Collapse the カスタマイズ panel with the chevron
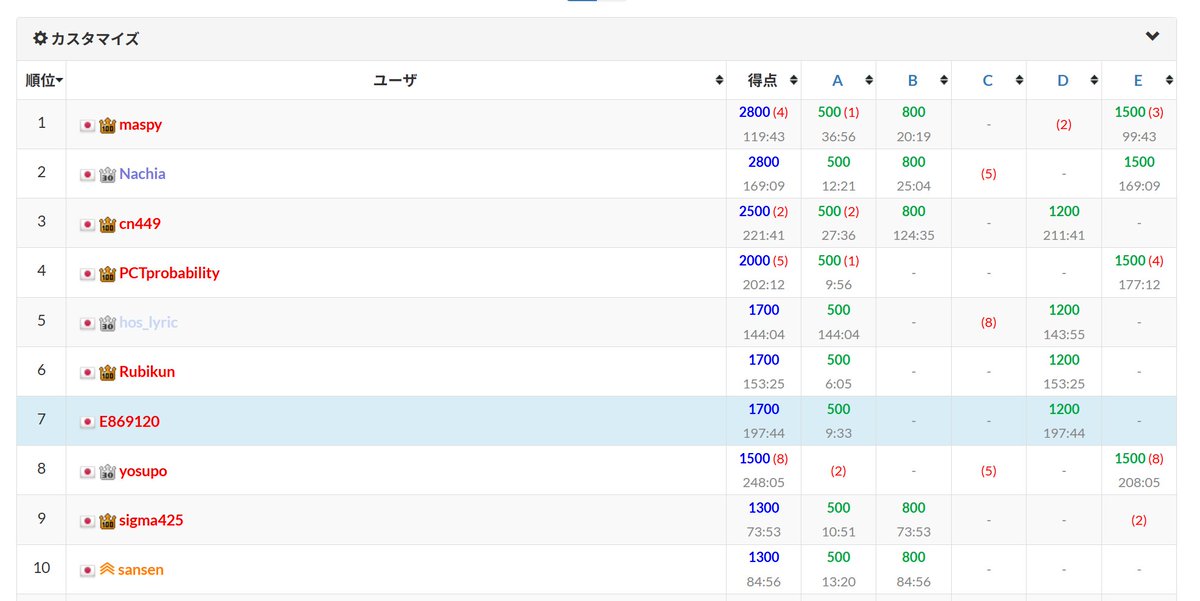This screenshot has width=1200, height=601. tap(1151, 35)
